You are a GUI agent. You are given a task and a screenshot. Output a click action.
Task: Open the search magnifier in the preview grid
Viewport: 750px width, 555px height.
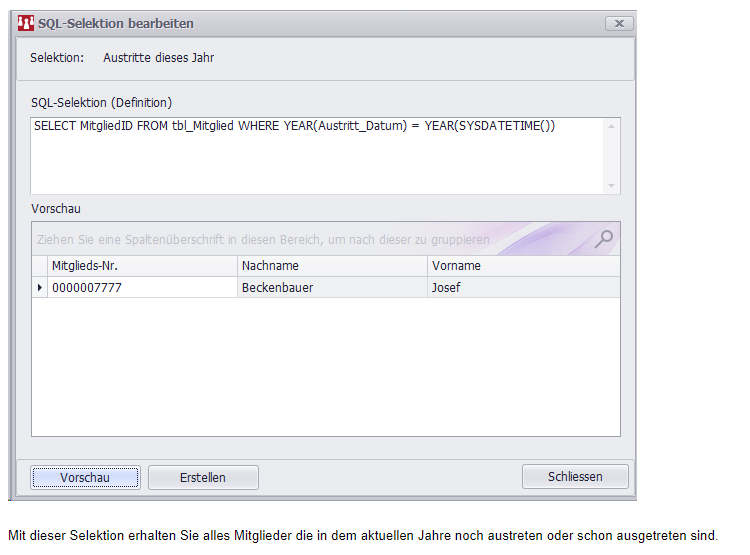[604, 239]
